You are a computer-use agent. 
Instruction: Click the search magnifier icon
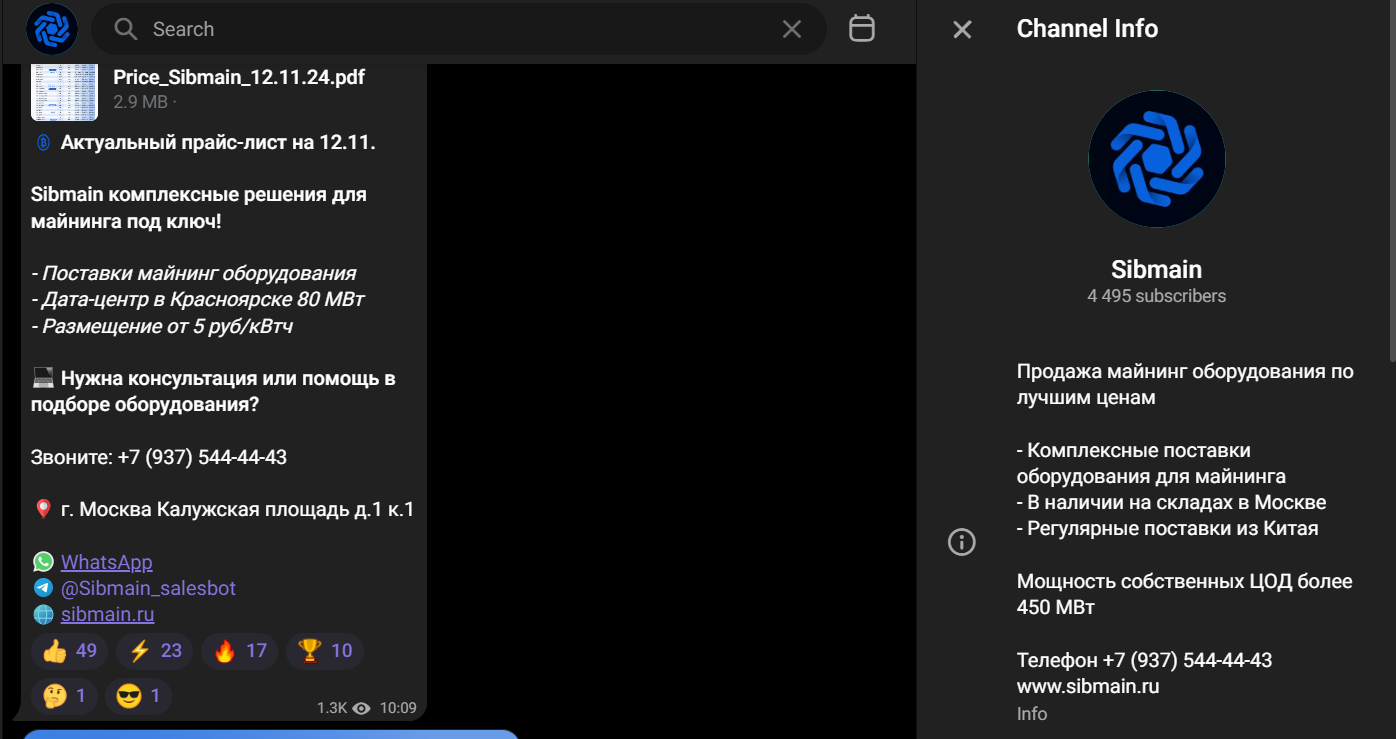(x=126, y=29)
